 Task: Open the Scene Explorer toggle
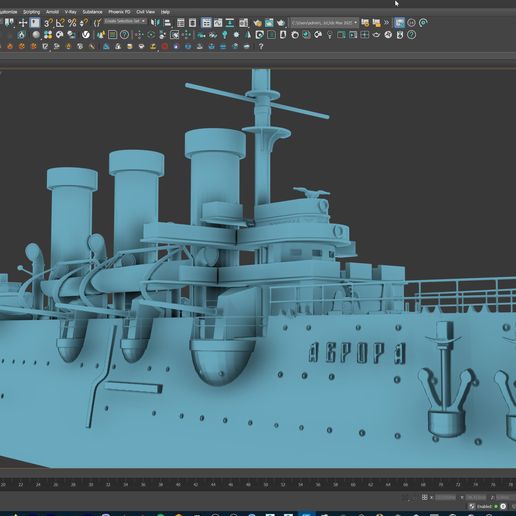tap(181, 23)
